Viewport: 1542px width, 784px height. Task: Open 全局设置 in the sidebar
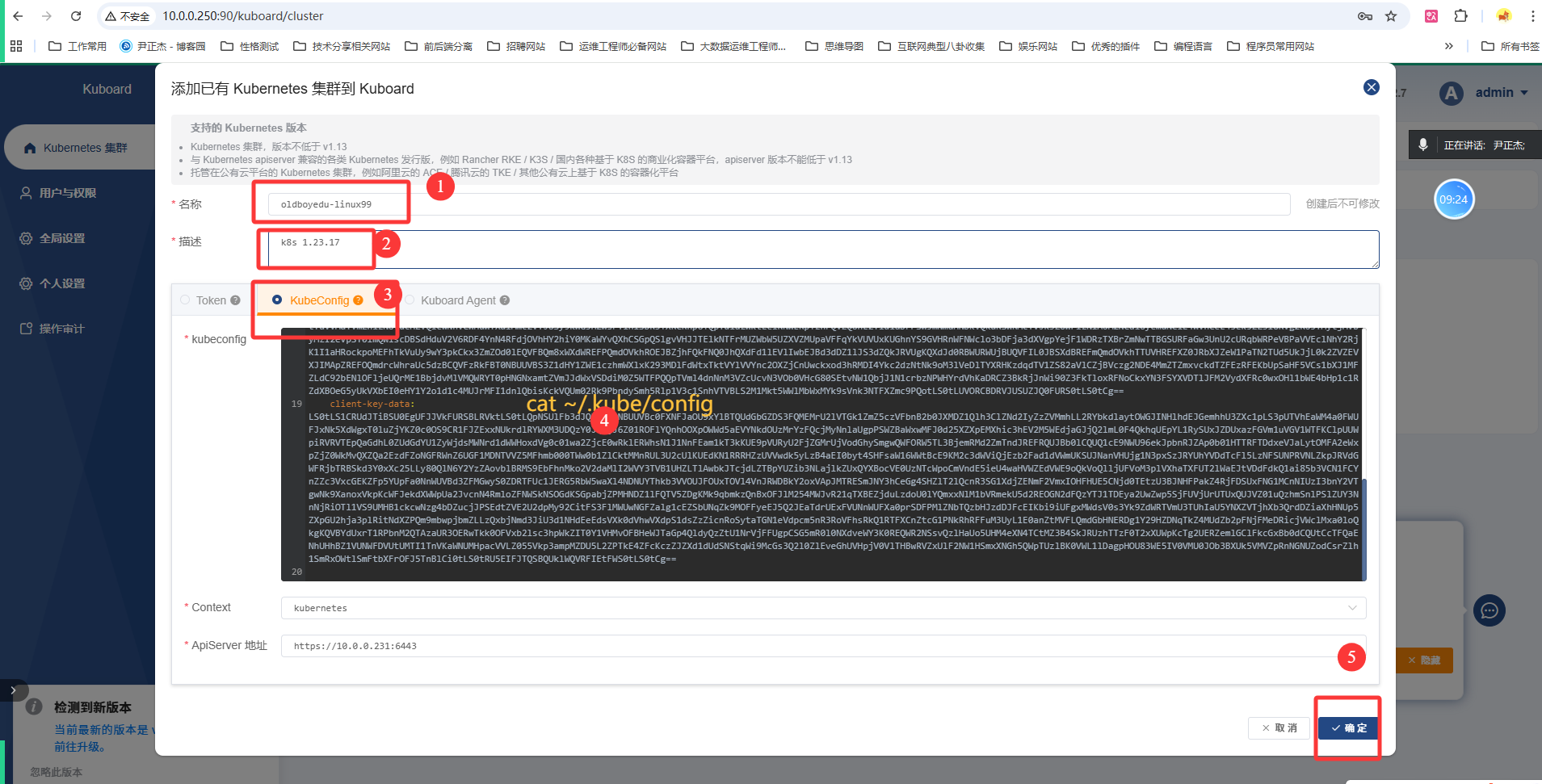coord(52,238)
